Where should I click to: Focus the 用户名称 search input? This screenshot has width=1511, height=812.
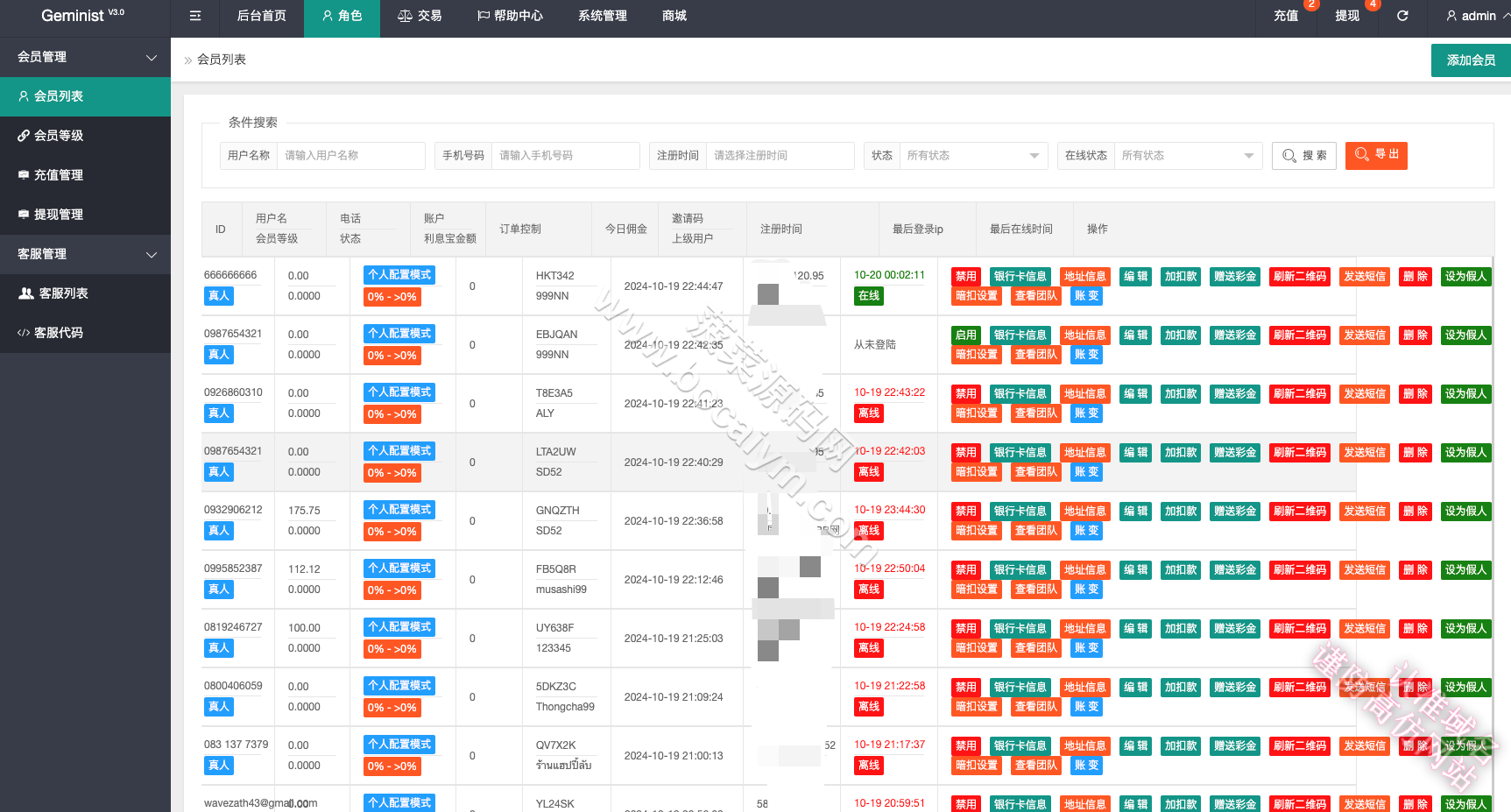(350, 155)
